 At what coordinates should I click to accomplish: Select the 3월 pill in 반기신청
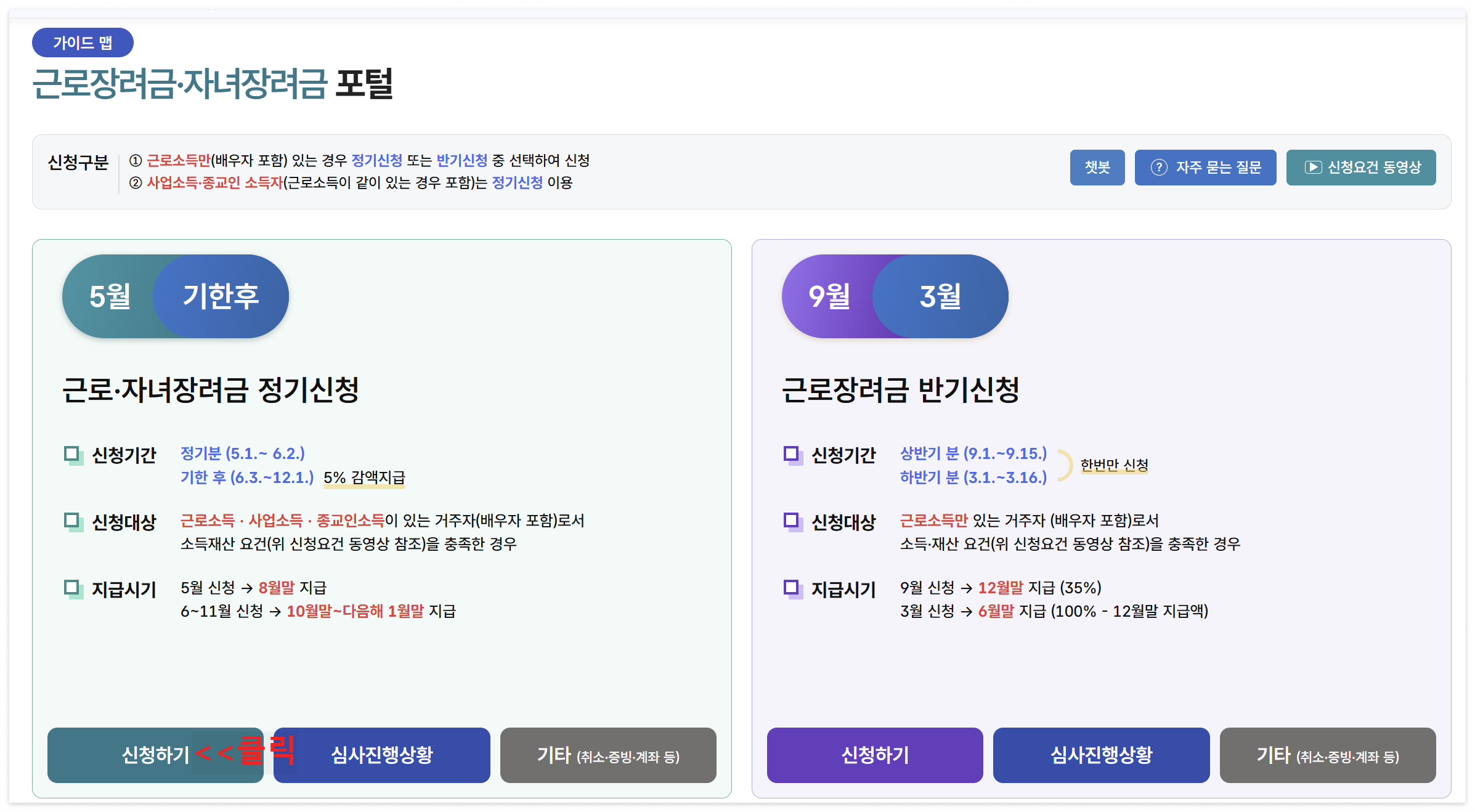(940, 296)
